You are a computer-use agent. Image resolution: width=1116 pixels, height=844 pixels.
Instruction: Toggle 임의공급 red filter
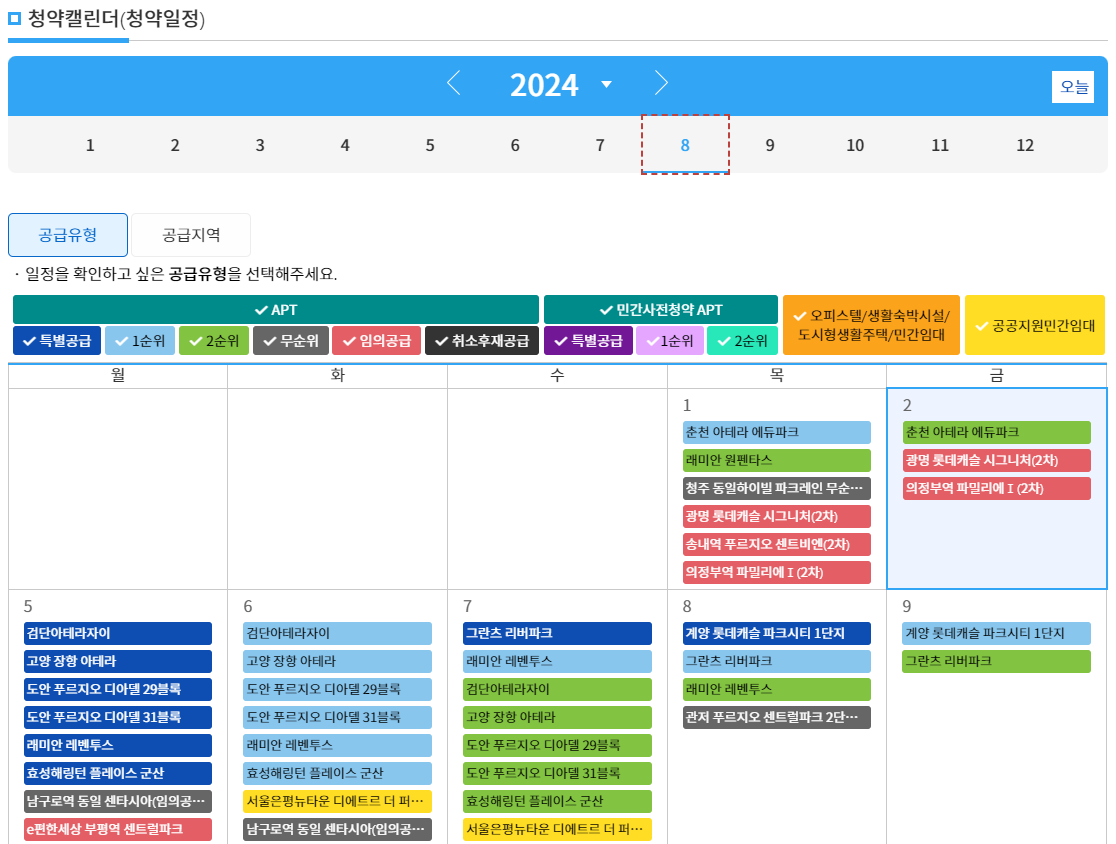click(x=377, y=341)
